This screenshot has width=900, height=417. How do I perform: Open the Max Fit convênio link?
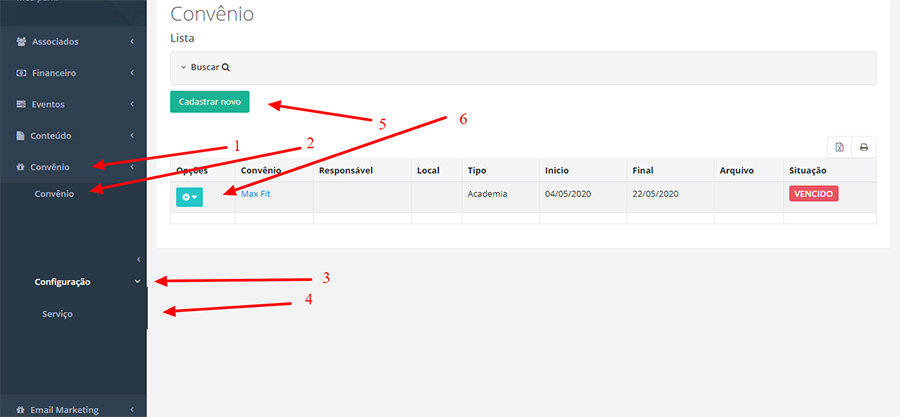[x=255, y=194]
